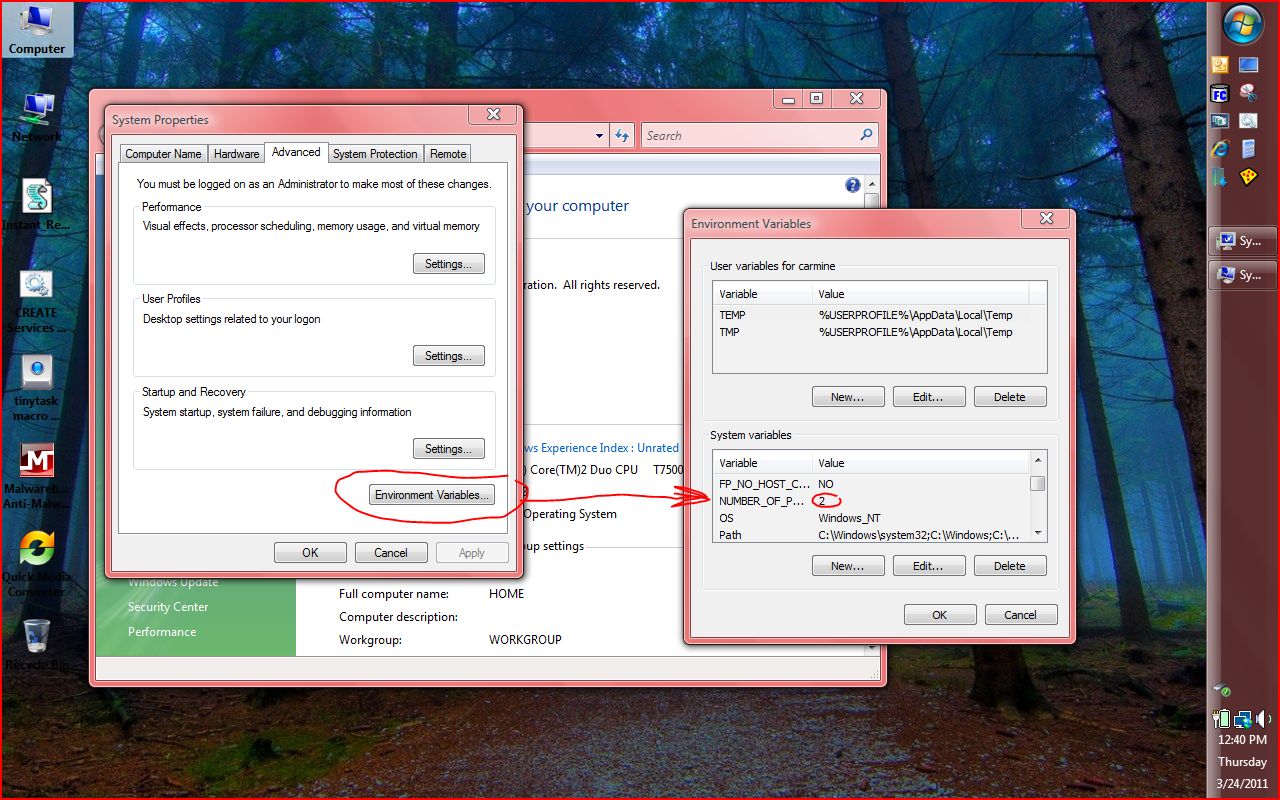Image resolution: width=1280 pixels, height=800 pixels.
Task: Click the search magnifier in System window
Action: click(866, 135)
